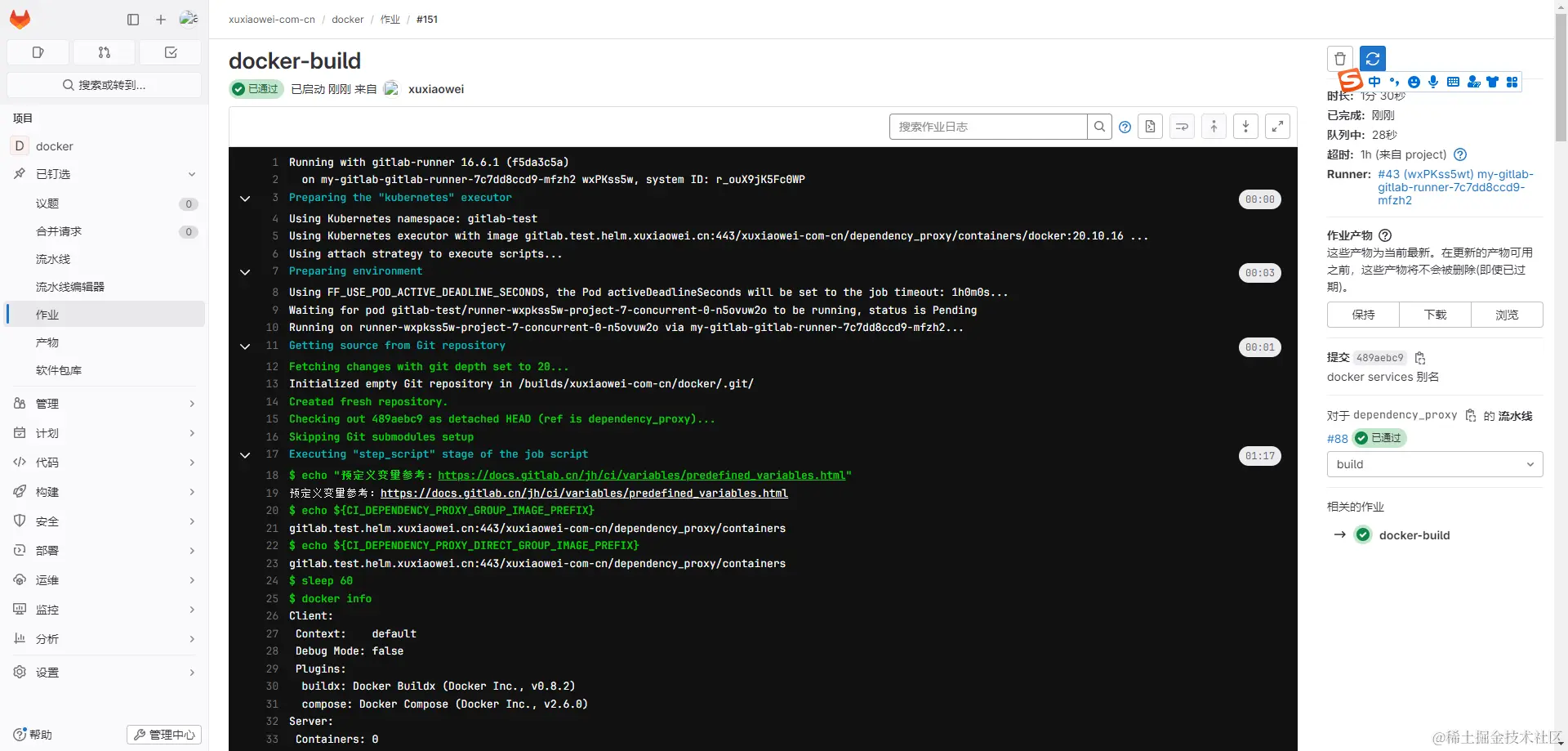The image size is (1568, 751).
Task: Open 产物 in the sidebar
Action: click(105, 342)
